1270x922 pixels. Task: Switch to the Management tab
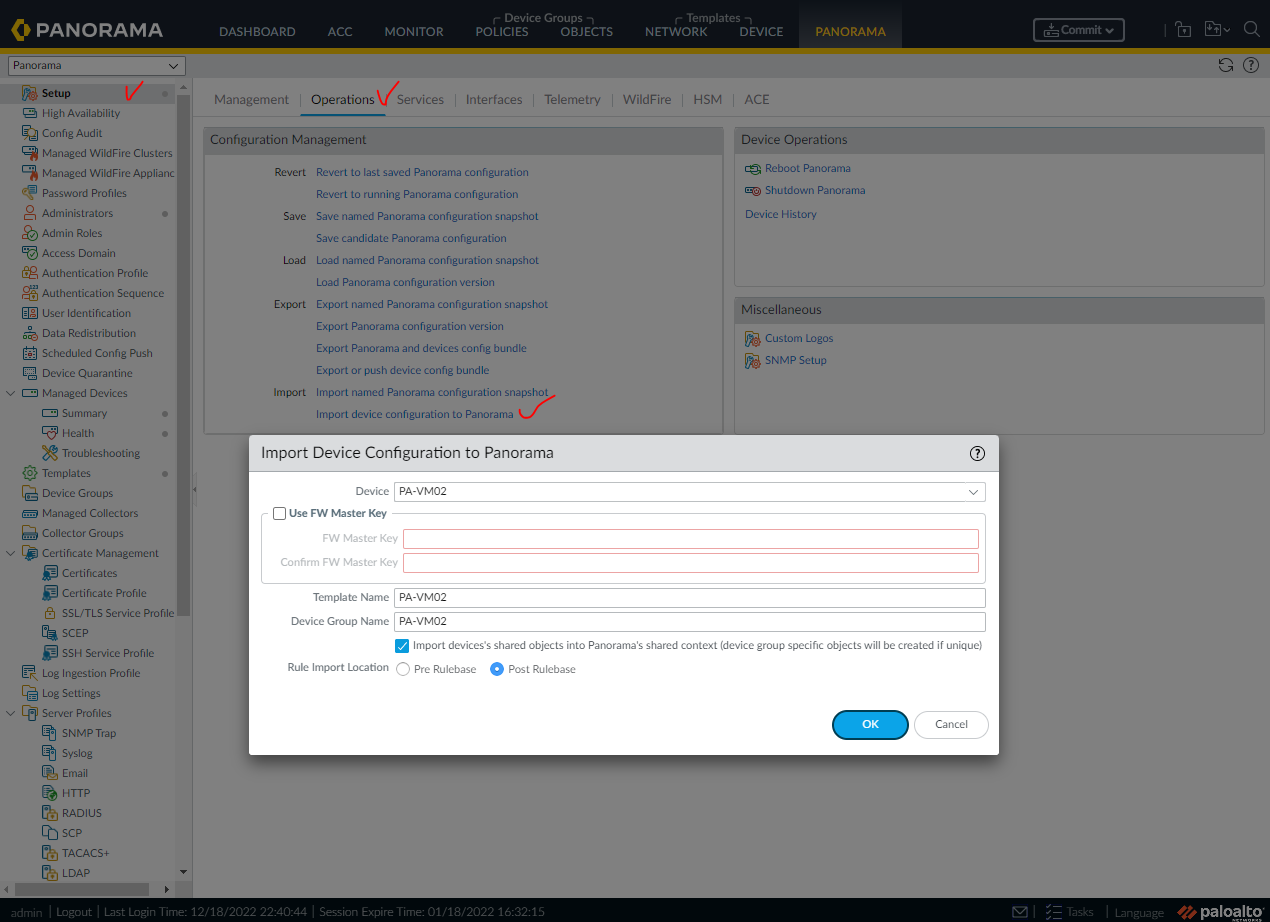click(251, 99)
